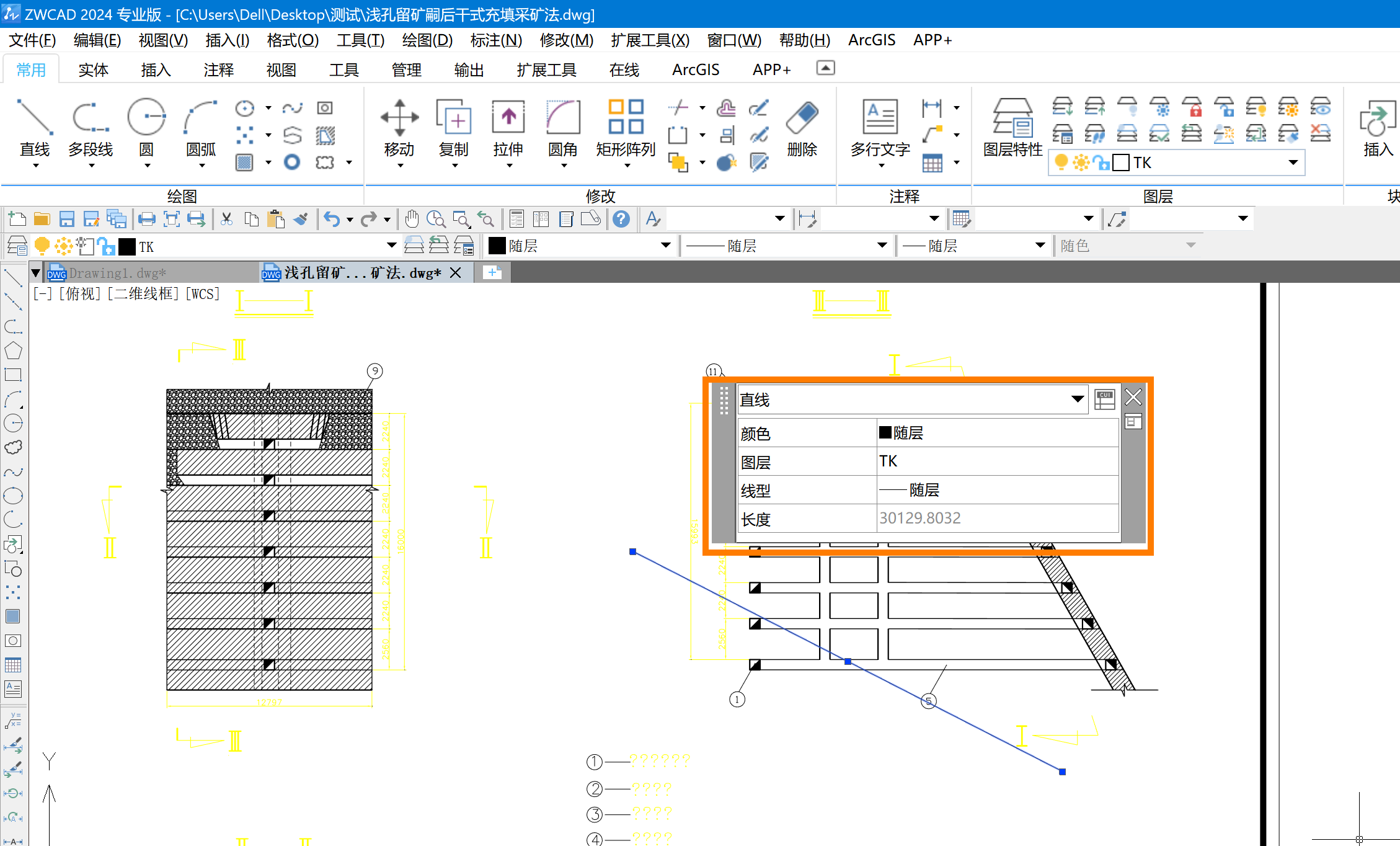Toggle layer lock icon in layer toolbar
This screenshot has width=1400, height=846.
point(107,246)
